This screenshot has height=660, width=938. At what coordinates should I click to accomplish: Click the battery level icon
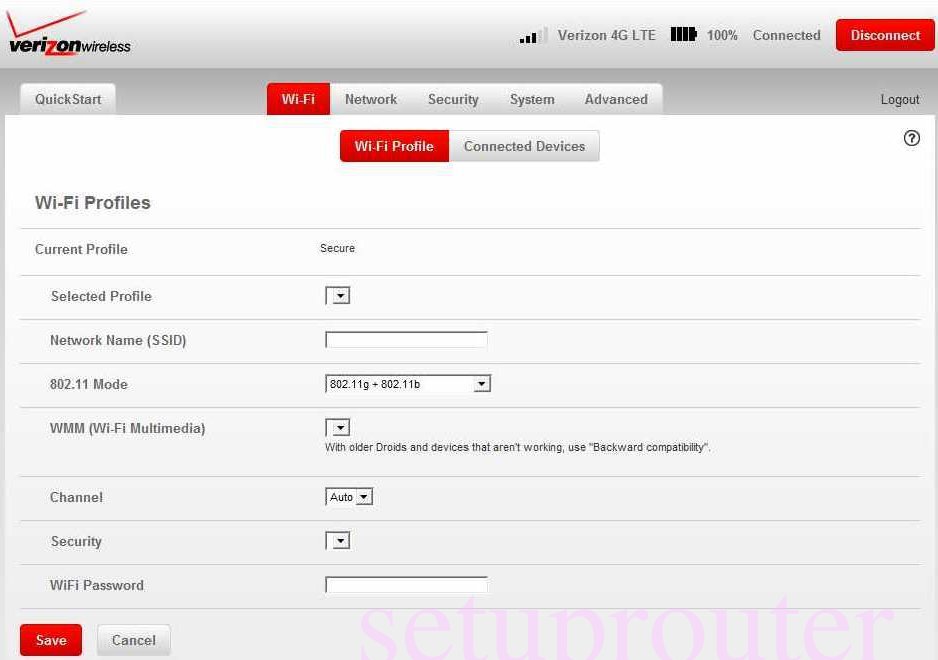click(684, 34)
